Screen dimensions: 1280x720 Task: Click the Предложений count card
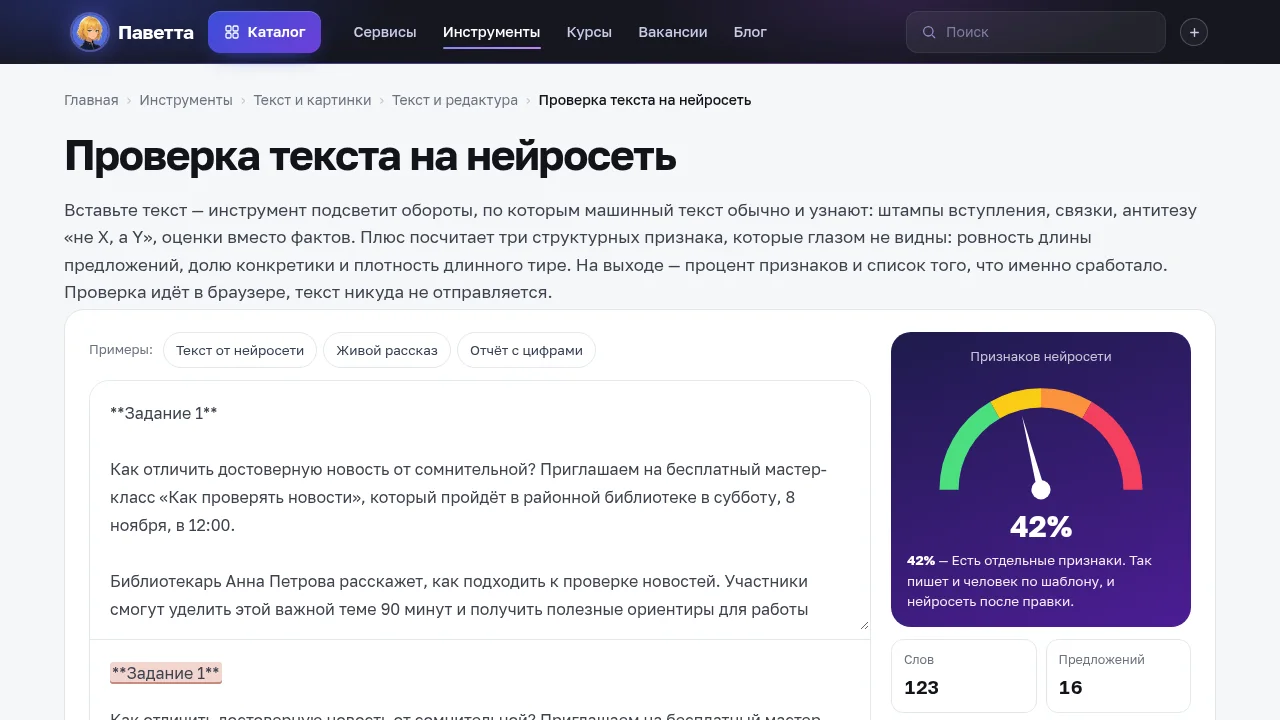click(x=1118, y=676)
